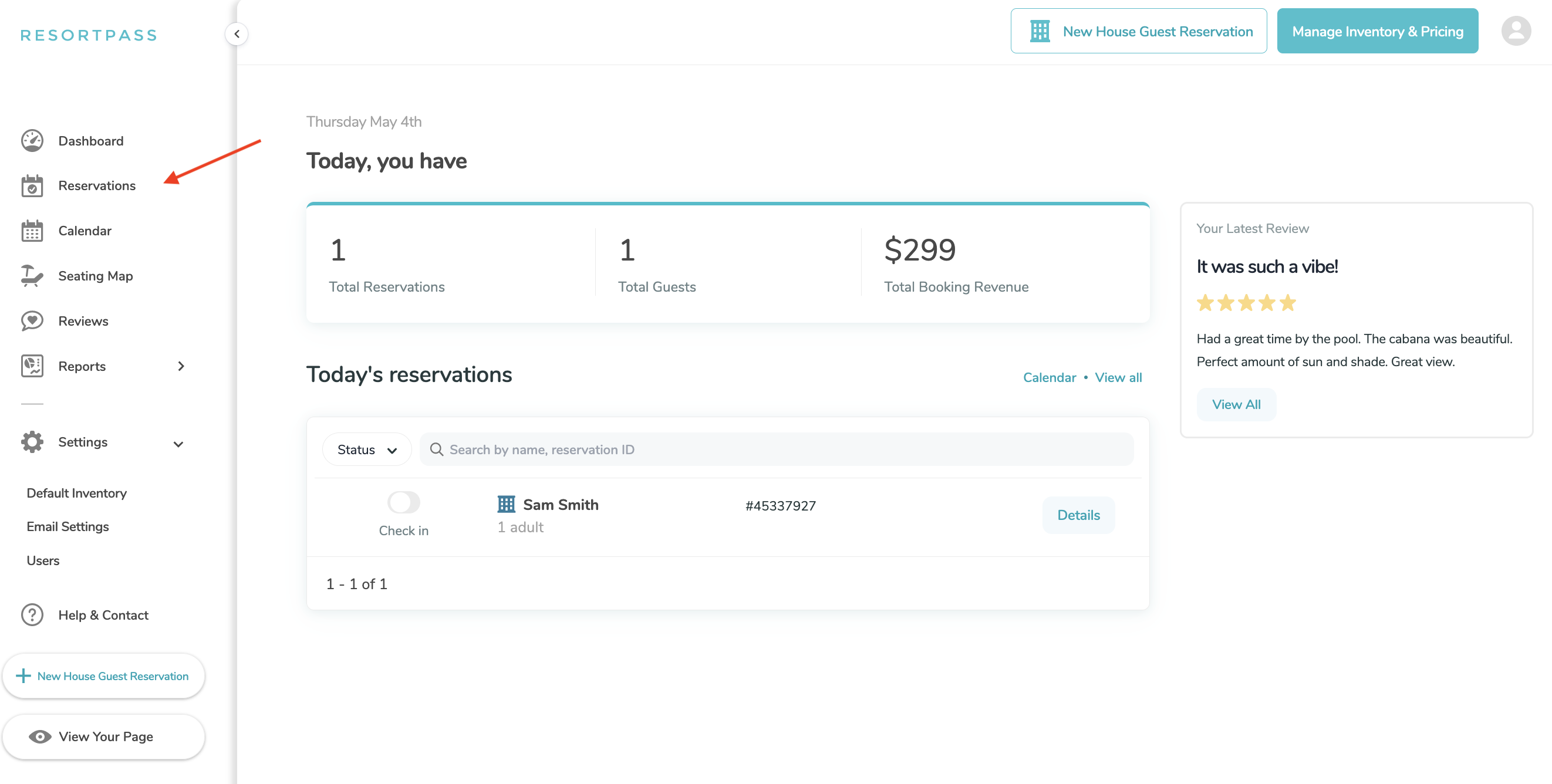Viewport: 1552px width, 784px height.
Task: Open Seating Map lounge chair icon
Action: (32, 276)
